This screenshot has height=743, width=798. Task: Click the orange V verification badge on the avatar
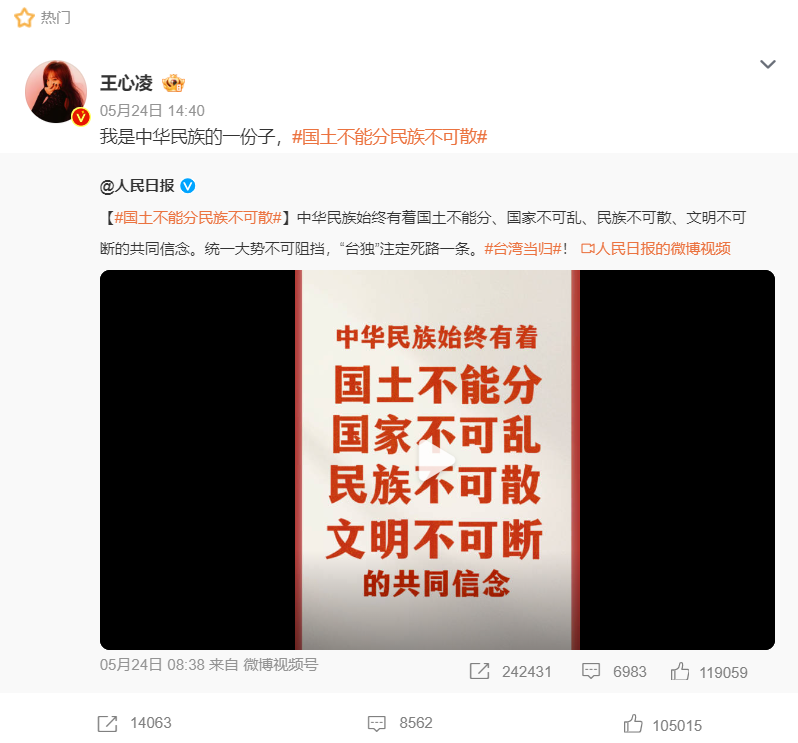80,117
